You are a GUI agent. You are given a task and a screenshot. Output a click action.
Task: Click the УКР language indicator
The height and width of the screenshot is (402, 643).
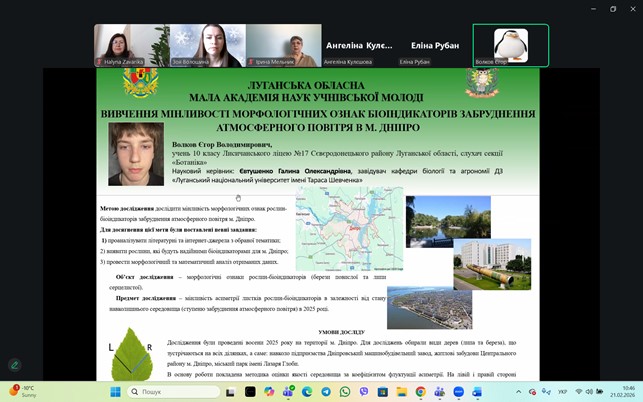pyautogui.click(x=562, y=392)
